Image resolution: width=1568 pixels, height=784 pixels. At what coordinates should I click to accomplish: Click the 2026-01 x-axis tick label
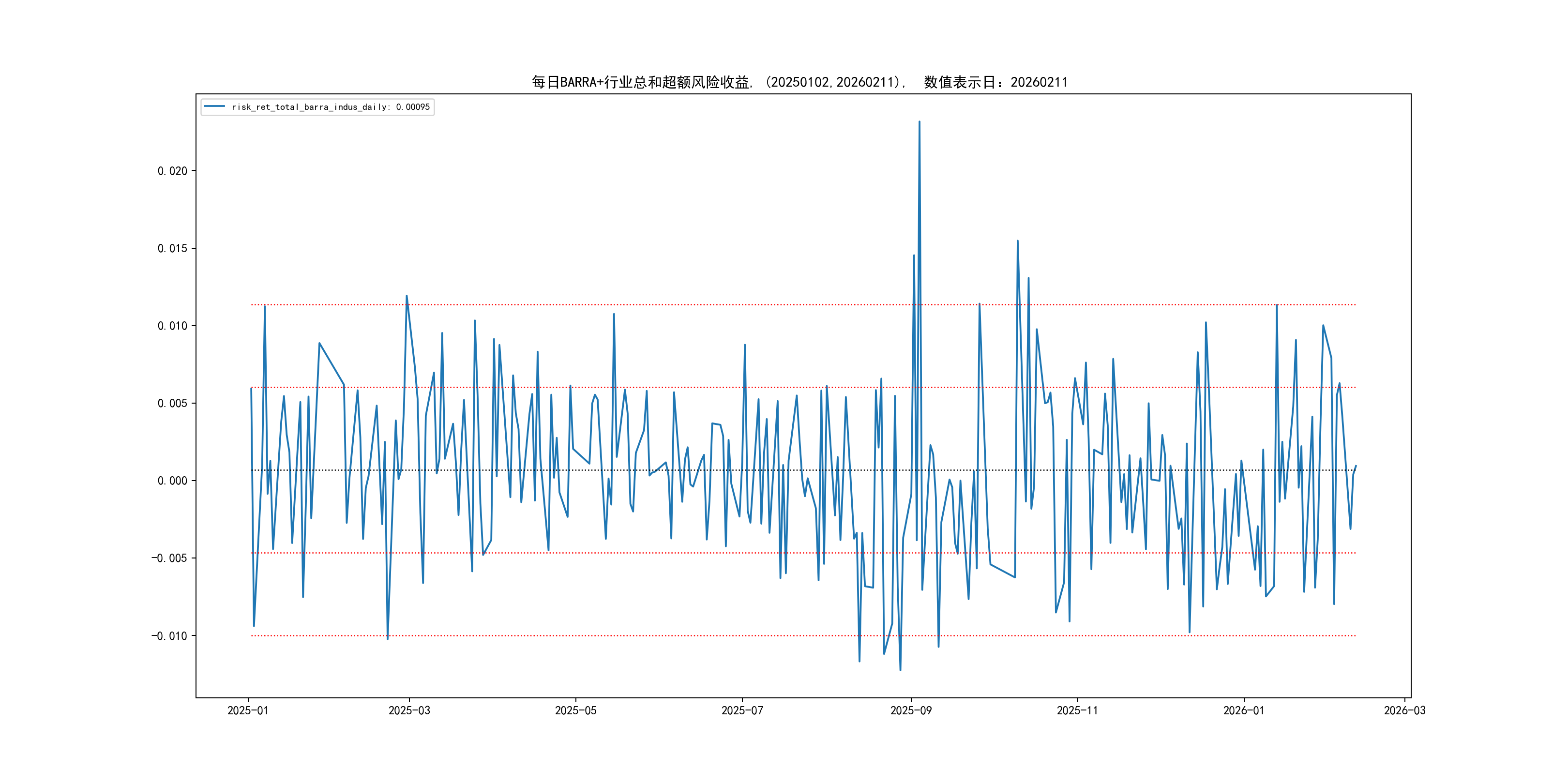pos(1244,710)
